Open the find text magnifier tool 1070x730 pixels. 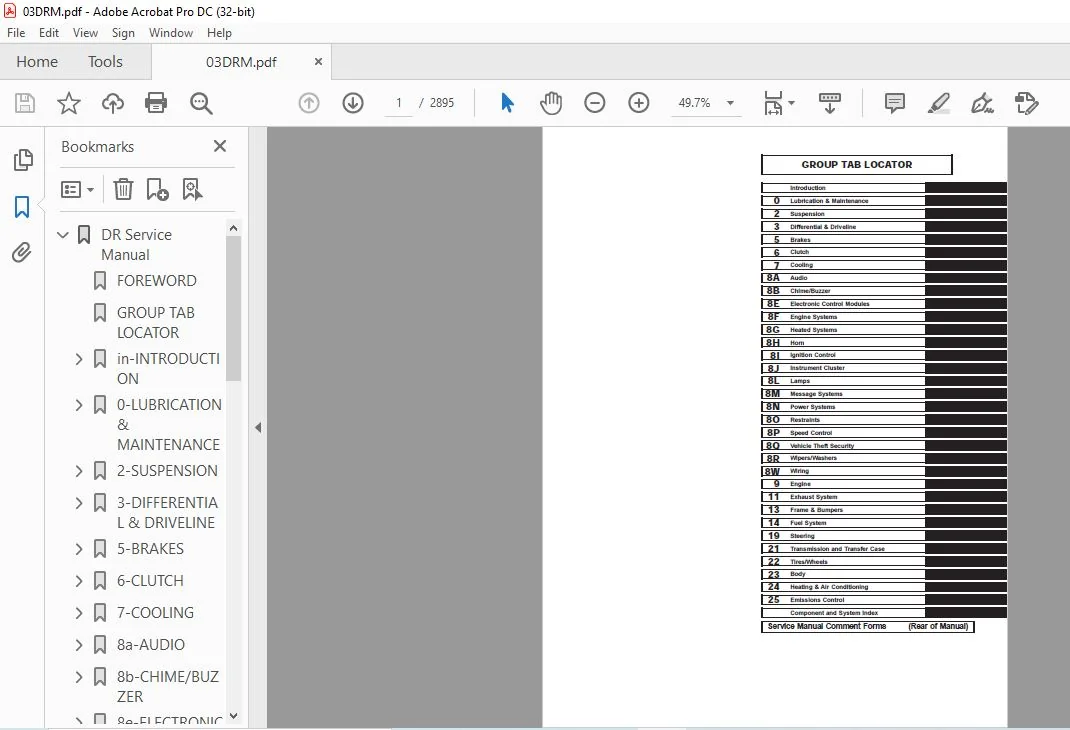[x=201, y=103]
